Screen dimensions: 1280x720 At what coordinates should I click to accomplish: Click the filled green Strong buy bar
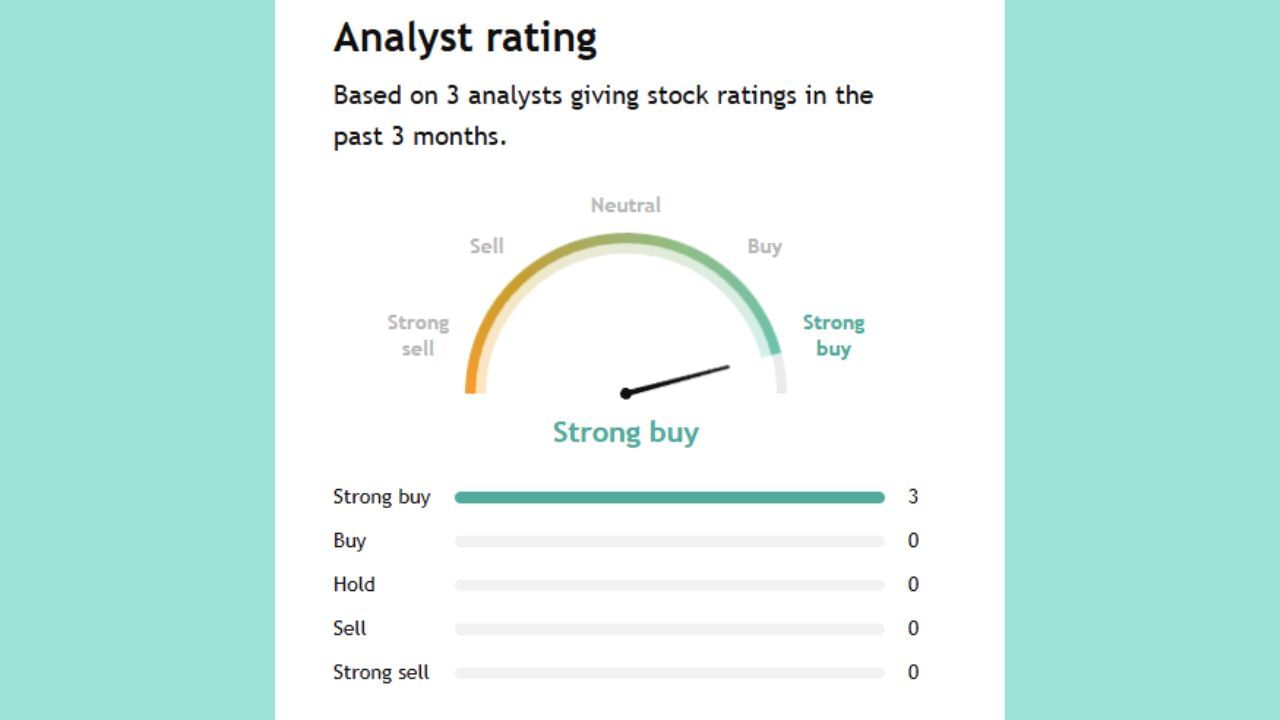click(669, 497)
